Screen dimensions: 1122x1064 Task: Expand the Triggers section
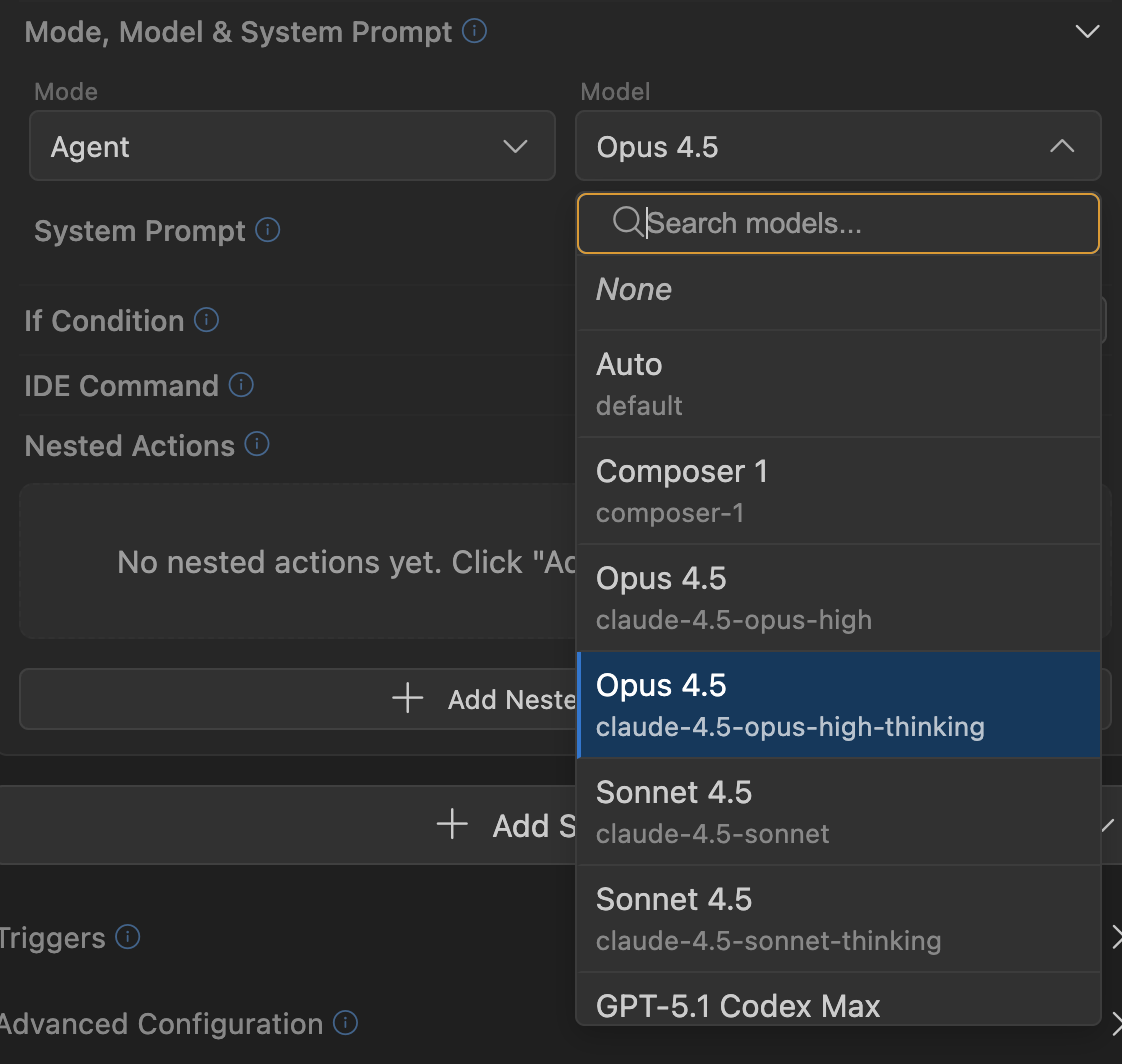[1114, 937]
